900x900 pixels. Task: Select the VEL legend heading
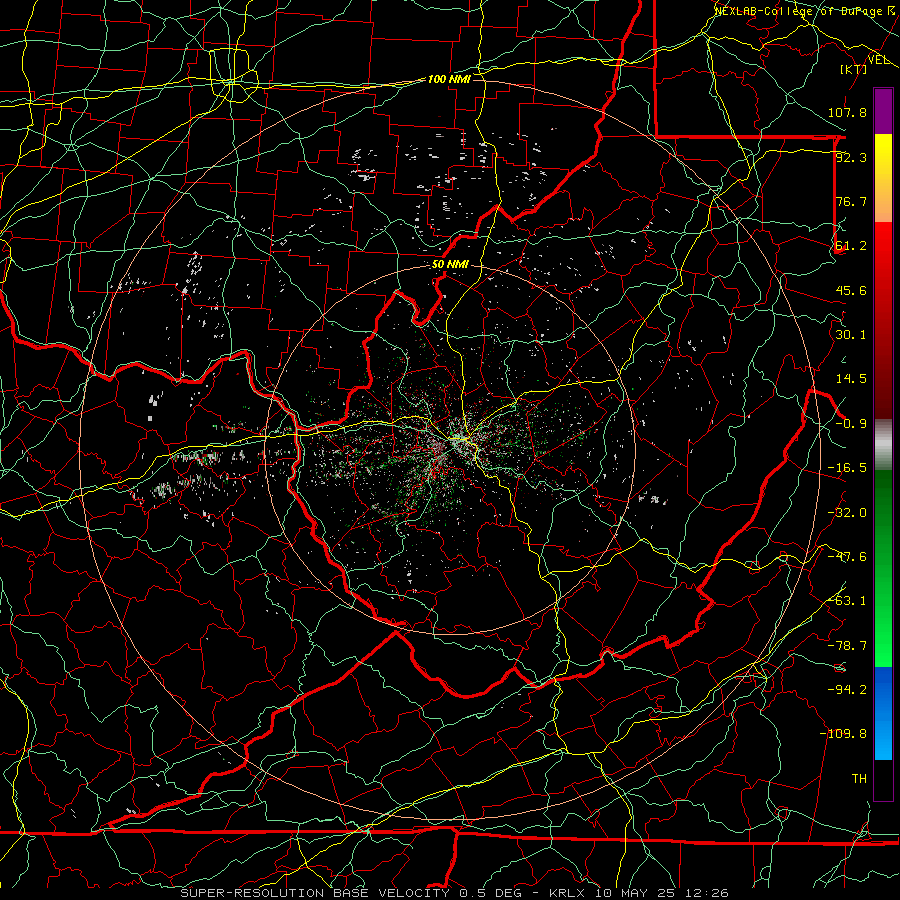pyautogui.click(x=878, y=60)
